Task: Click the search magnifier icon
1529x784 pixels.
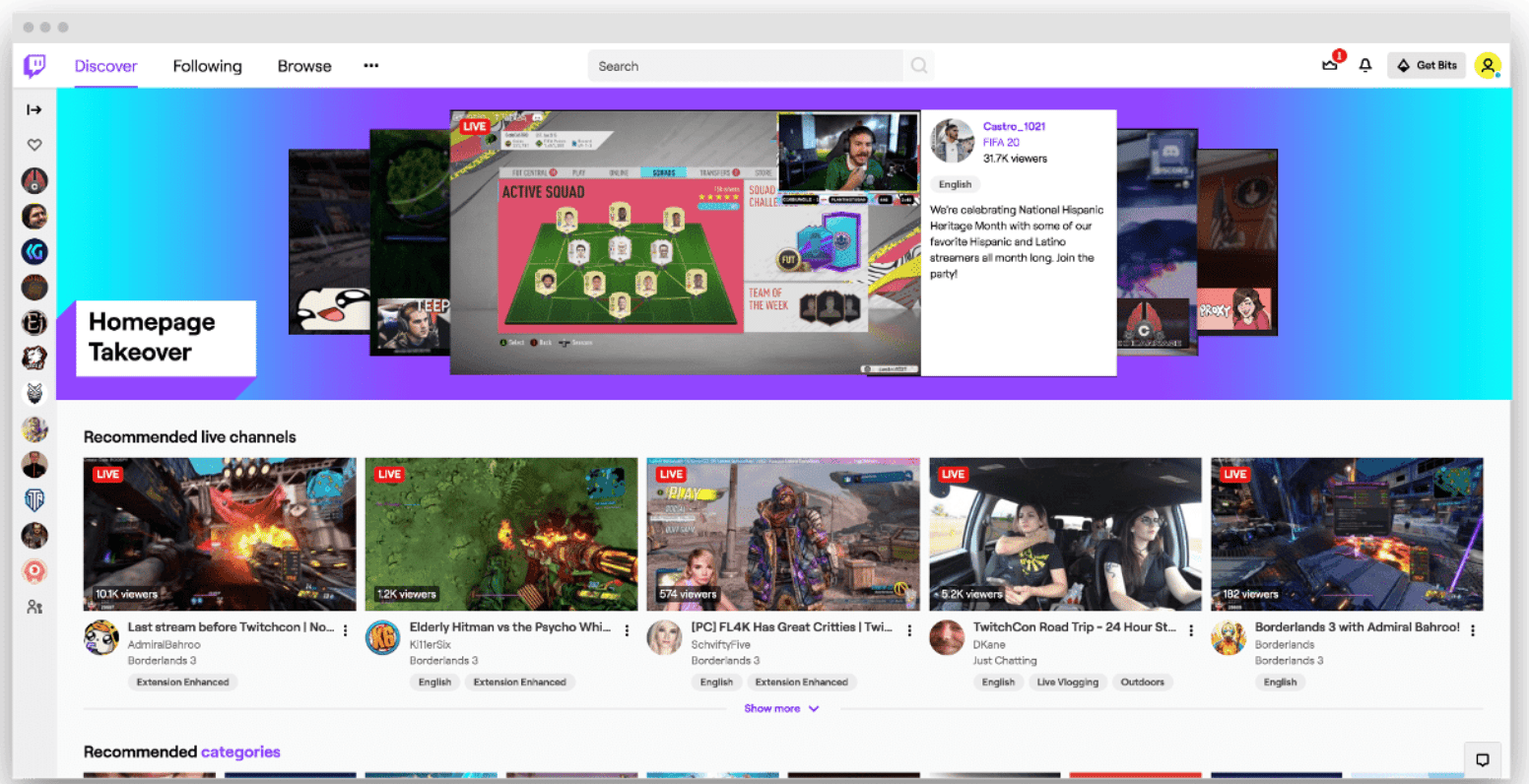Action: (x=919, y=66)
